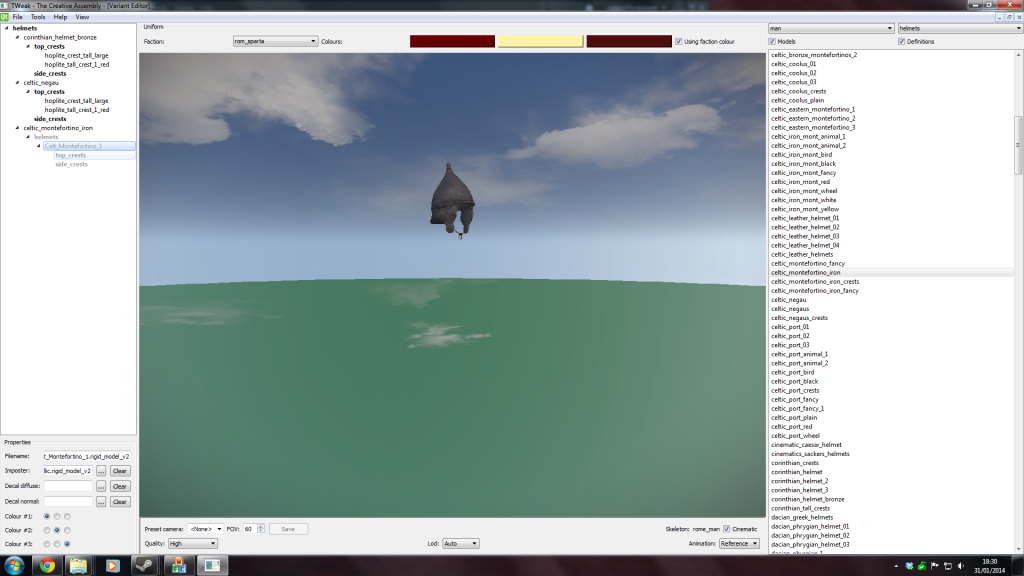
Task: Open the Quality dropdown set to High
Action: coord(193,543)
